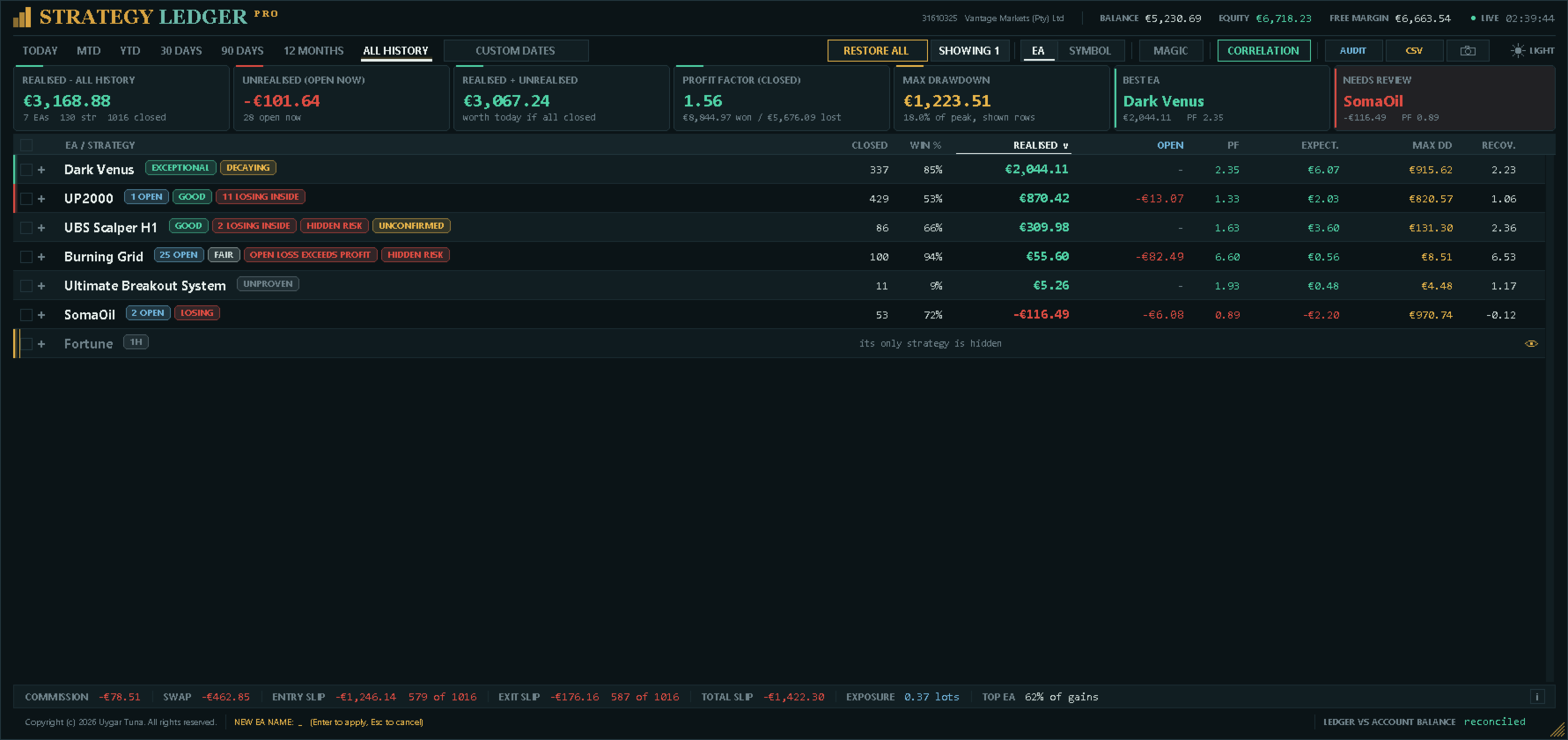The height and width of the screenshot is (740, 1568).
Task: Unhide Fortune strategy with eye icon
Action: coord(1531,344)
